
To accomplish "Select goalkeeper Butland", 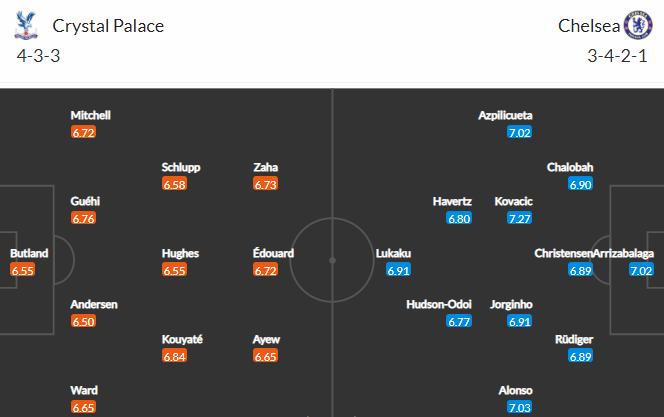I will (x=29, y=254).
